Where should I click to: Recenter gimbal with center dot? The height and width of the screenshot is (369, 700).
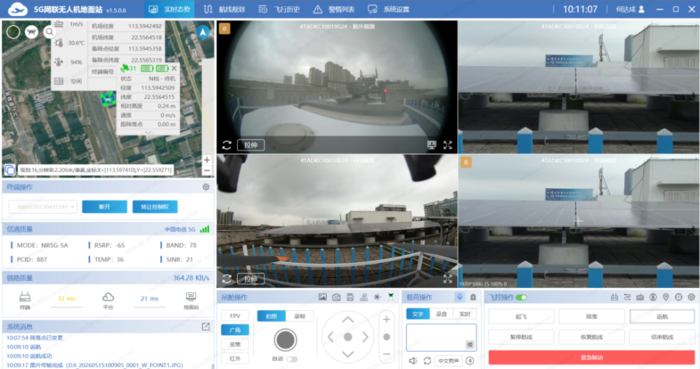point(348,337)
